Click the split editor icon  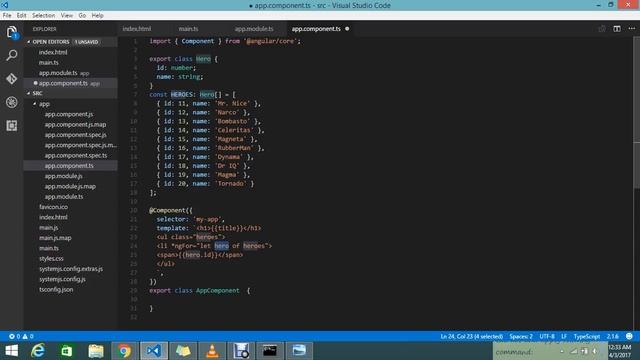[x=617, y=29]
